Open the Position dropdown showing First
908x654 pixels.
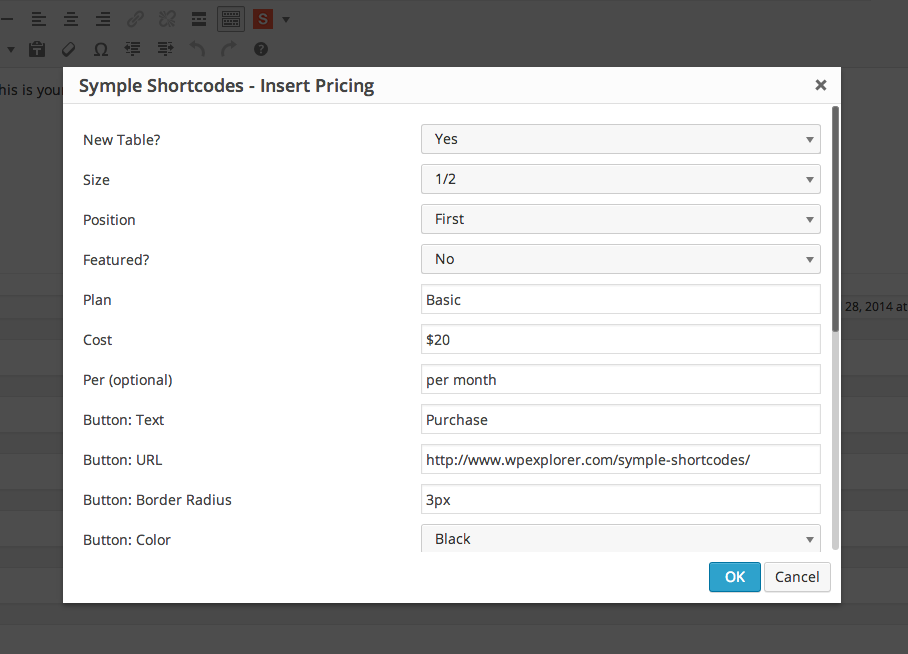(621, 219)
